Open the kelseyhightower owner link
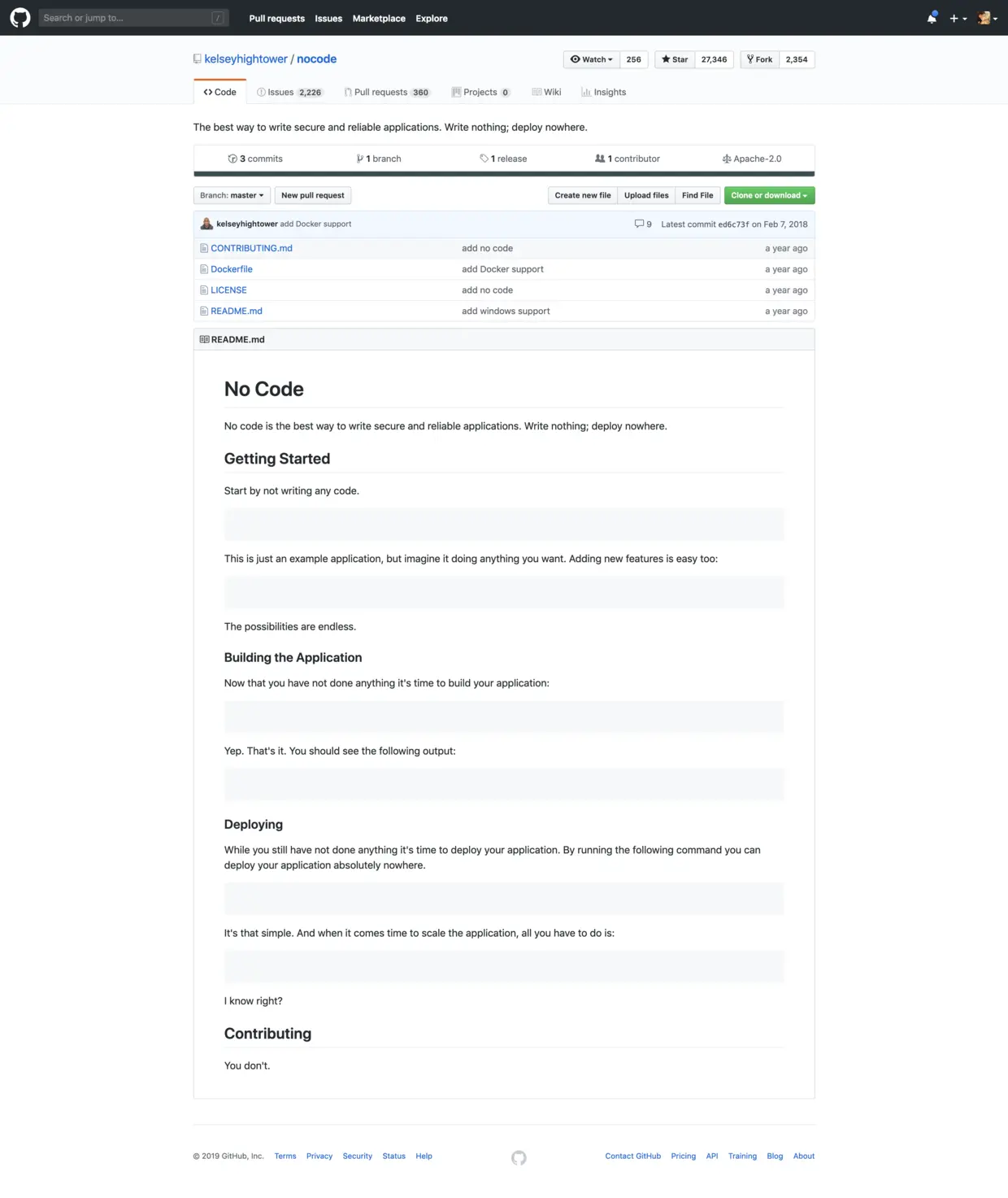The image size is (1008, 1198). 245,59
